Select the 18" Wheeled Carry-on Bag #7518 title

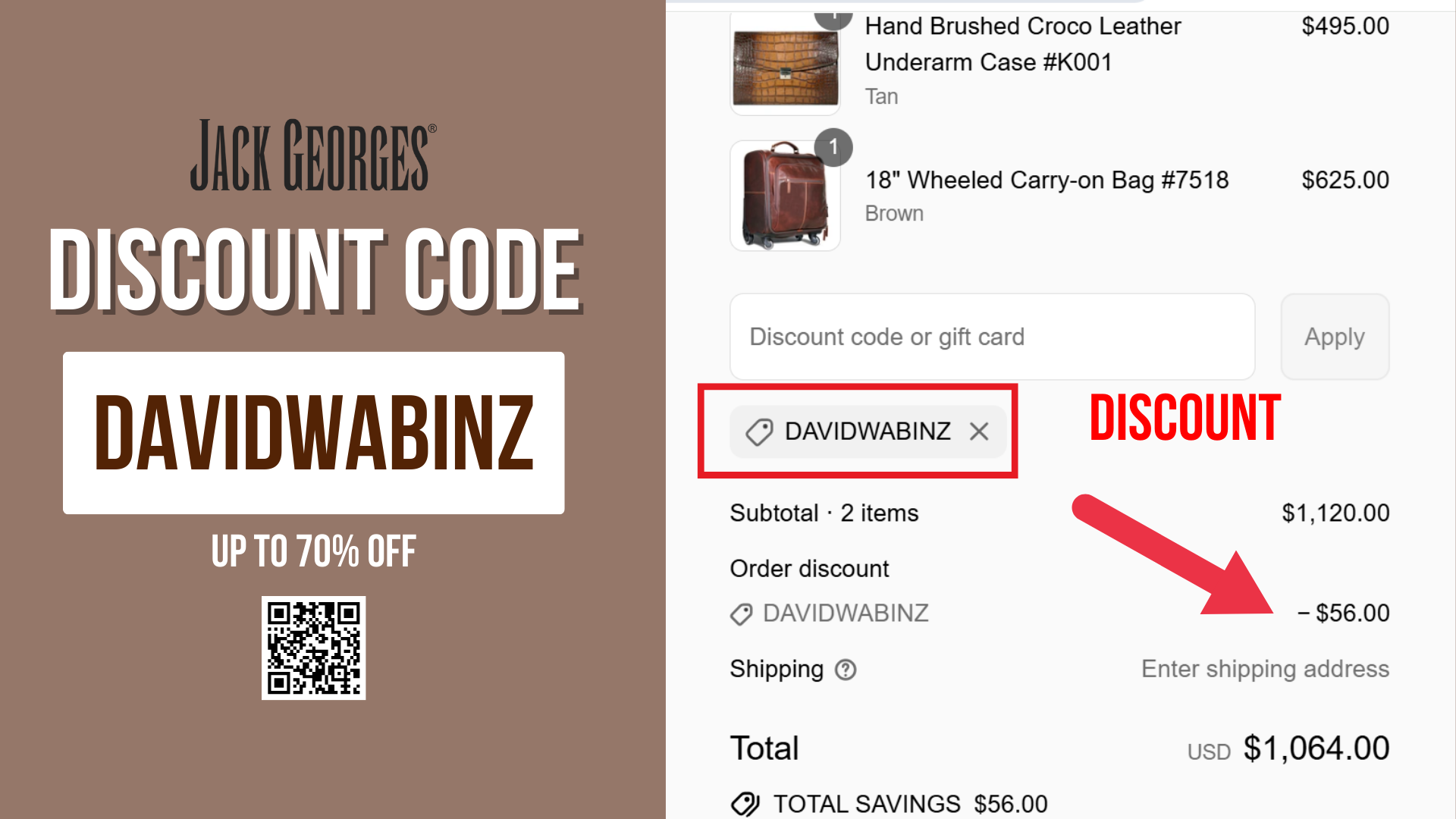(x=1046, y=180)
